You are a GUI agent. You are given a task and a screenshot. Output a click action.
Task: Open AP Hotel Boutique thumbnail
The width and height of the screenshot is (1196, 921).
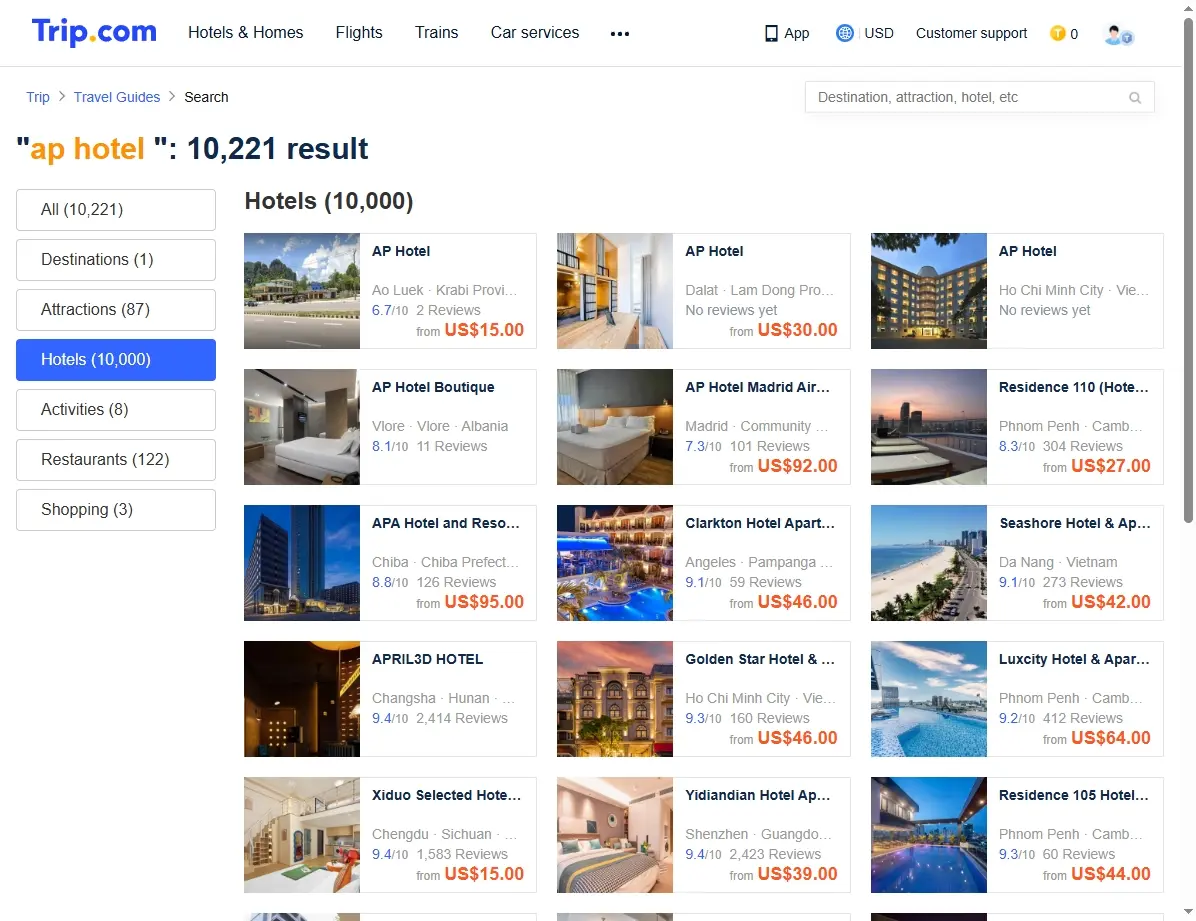coord(302,427)
